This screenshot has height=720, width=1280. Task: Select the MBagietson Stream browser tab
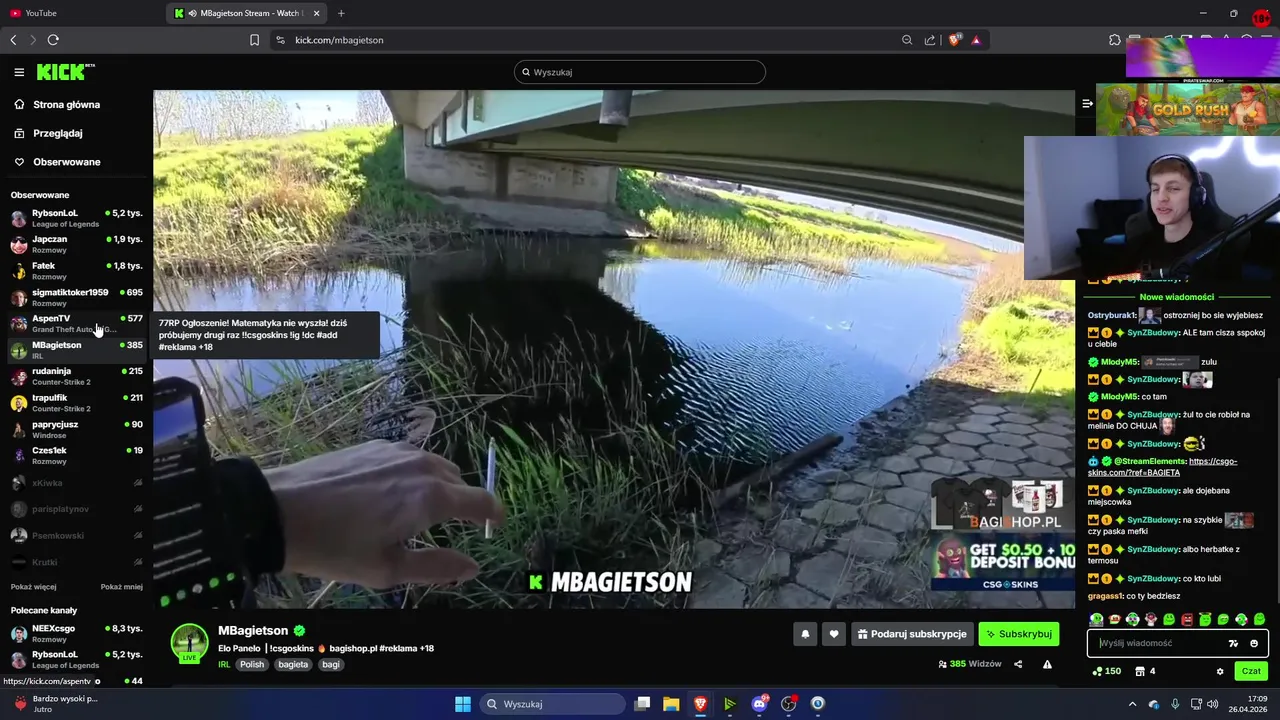[248, 13]
